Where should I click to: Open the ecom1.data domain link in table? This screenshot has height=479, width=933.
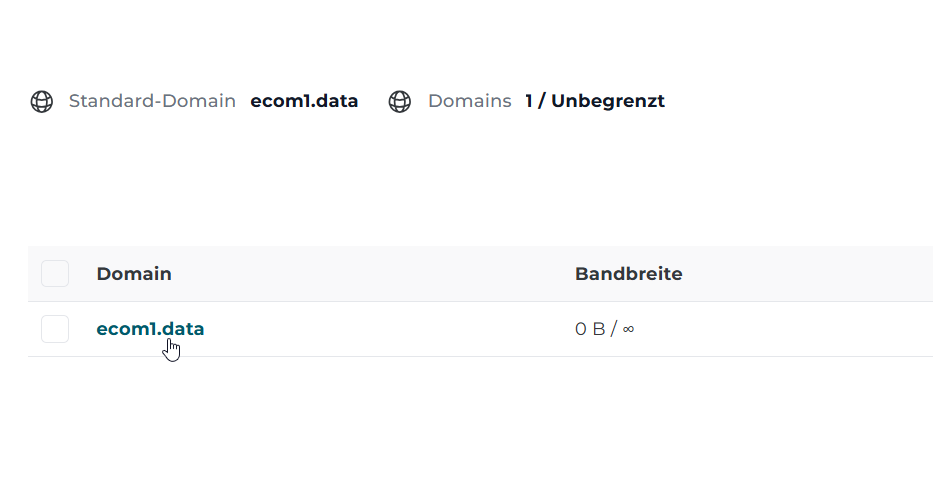point(150,328)
